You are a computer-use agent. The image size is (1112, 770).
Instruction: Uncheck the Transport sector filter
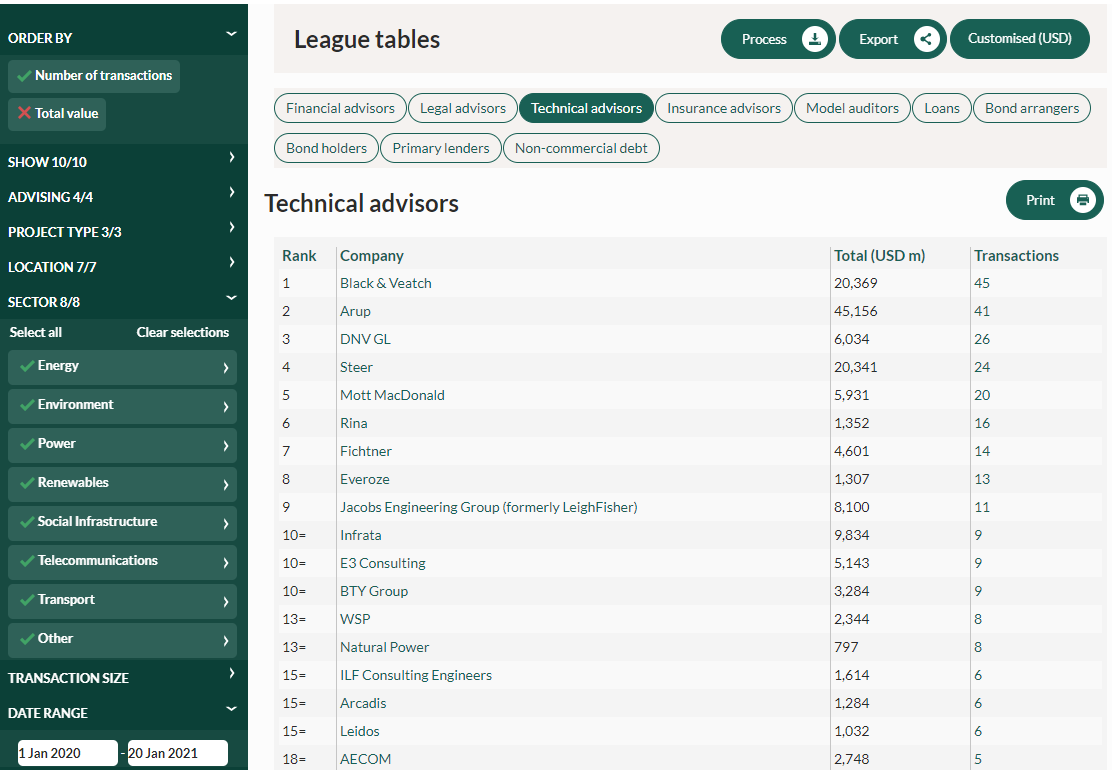[28, 600]
